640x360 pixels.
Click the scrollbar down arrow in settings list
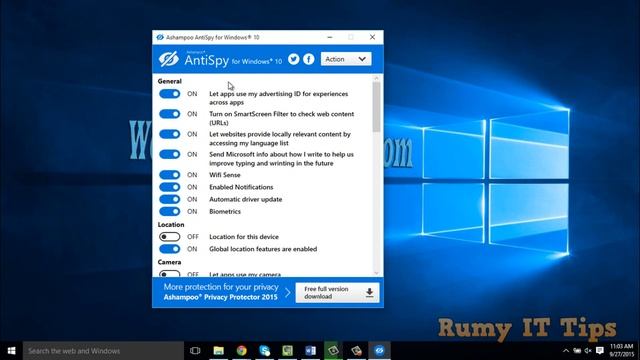point(376,273)
